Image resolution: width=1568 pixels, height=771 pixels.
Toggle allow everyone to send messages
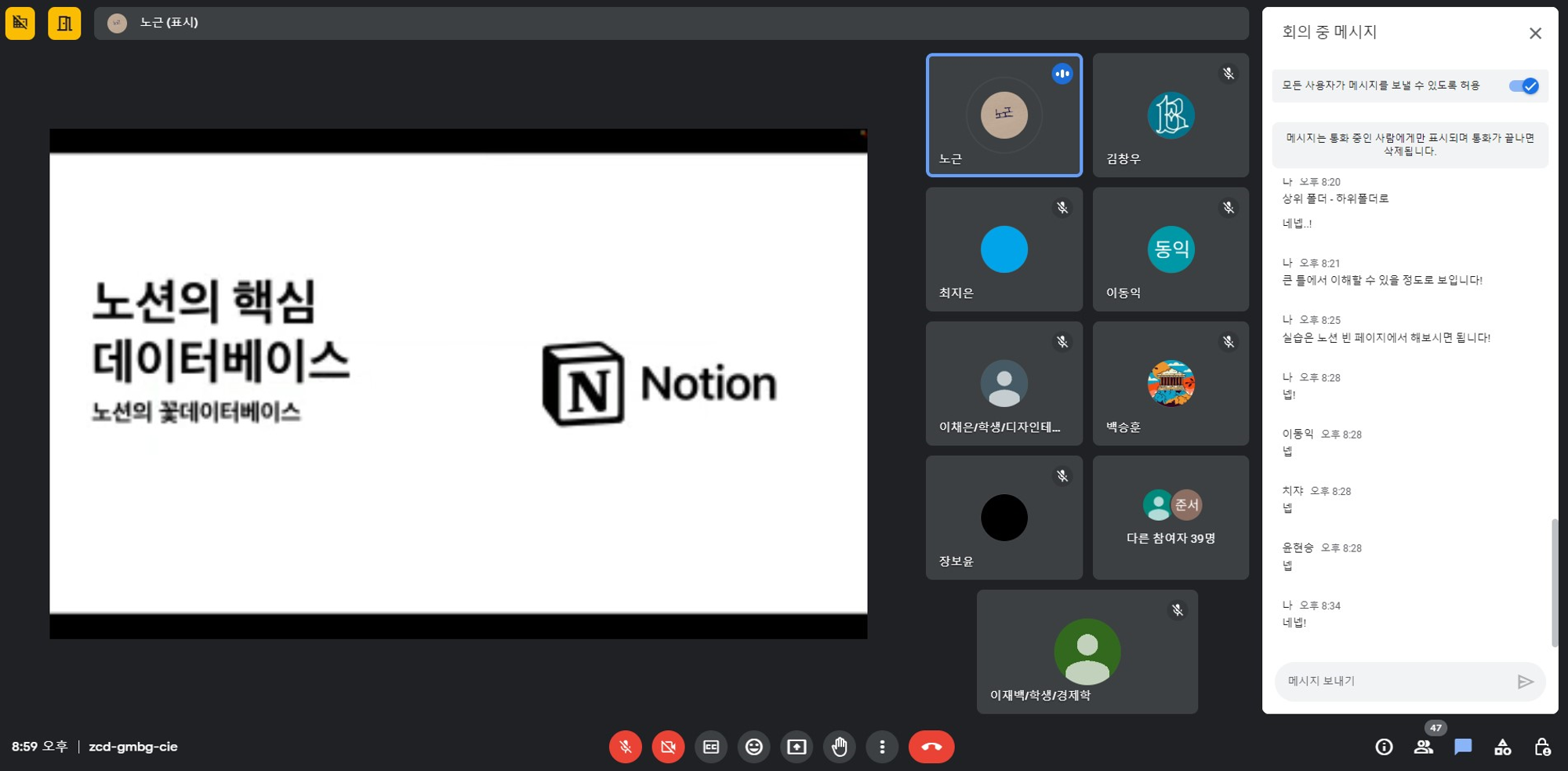click(1523, 86)
